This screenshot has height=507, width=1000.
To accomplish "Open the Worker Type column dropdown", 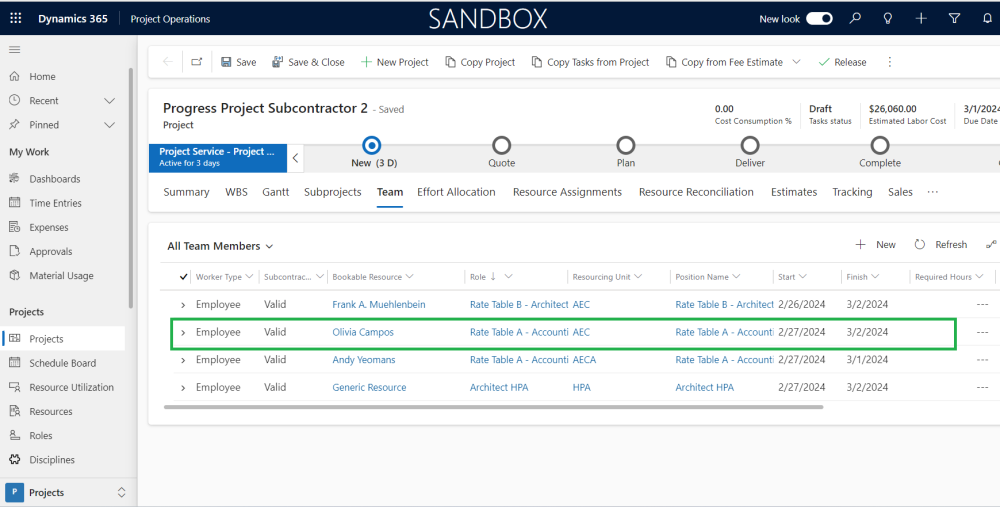I will tap(249, 277).
